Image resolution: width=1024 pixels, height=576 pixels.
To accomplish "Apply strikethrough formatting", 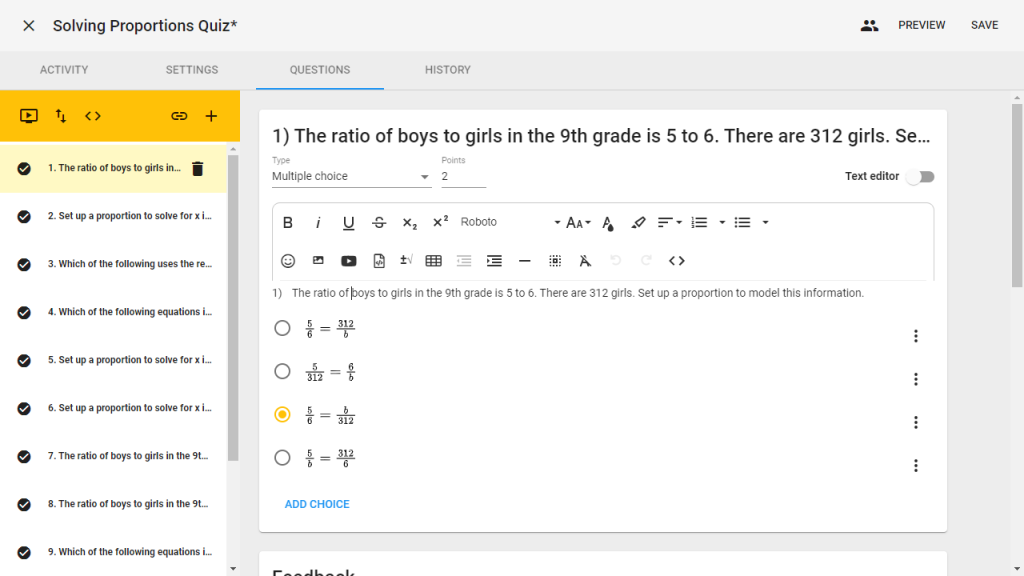I will [379, 223].
